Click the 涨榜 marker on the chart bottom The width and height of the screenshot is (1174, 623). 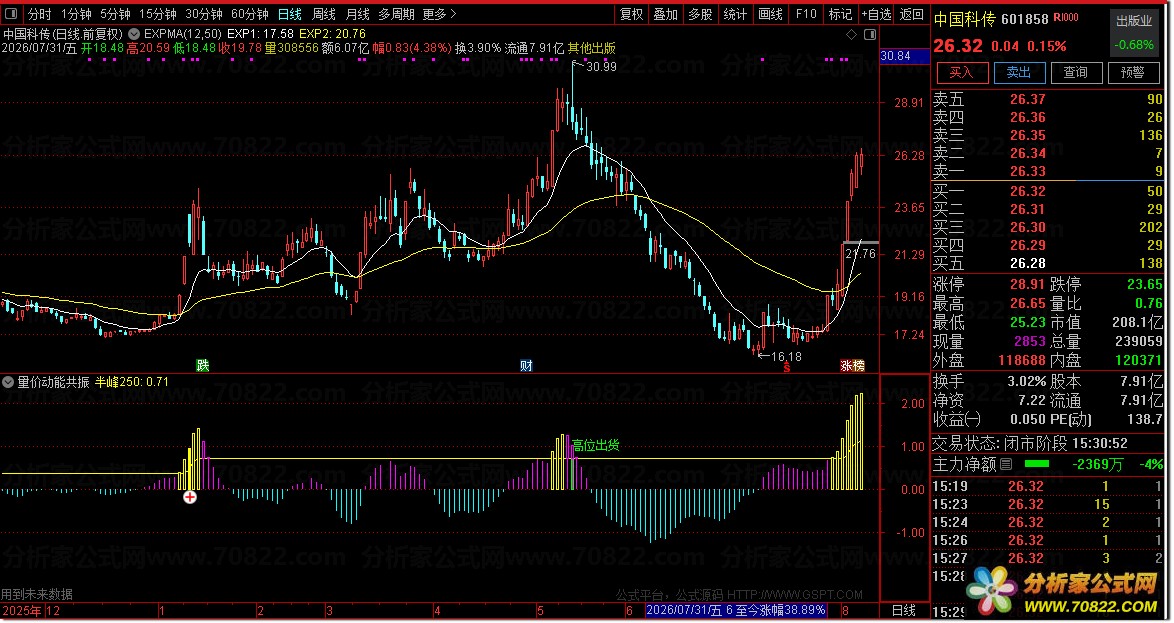pyautogui.click(x=852, y=365)
